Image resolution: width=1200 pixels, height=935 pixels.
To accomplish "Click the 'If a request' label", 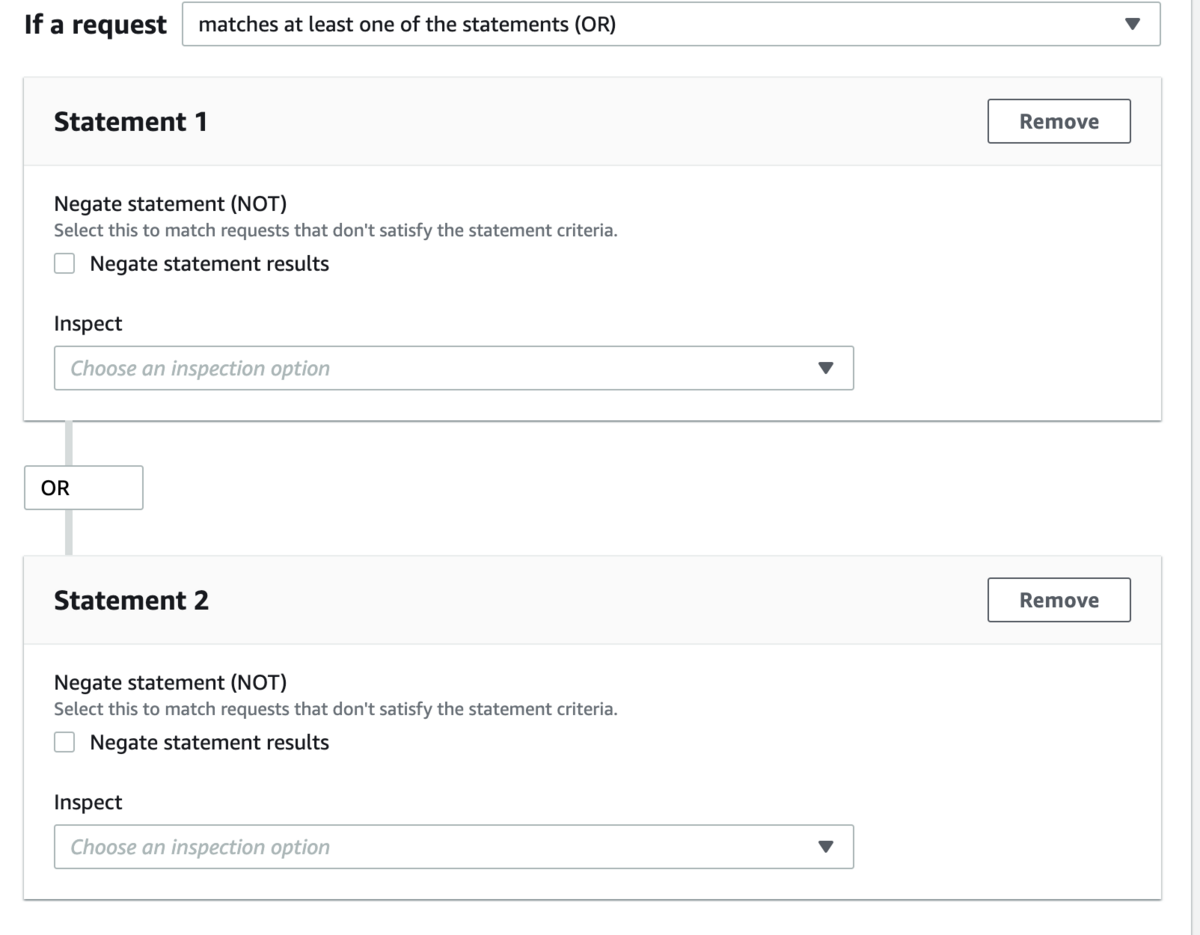I will [95, 25].
